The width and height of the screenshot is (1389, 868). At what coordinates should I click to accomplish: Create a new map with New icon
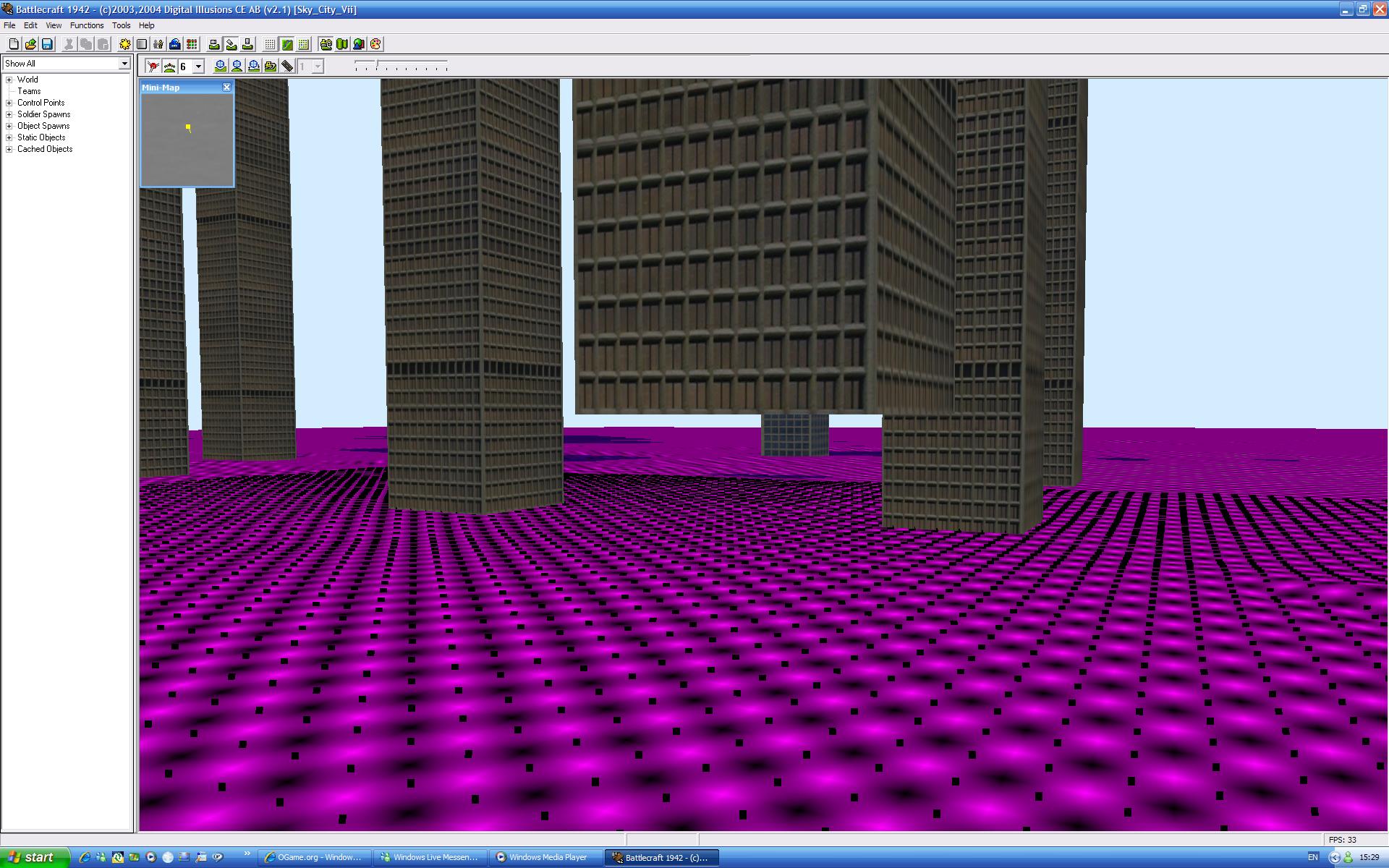pos(14,44)
